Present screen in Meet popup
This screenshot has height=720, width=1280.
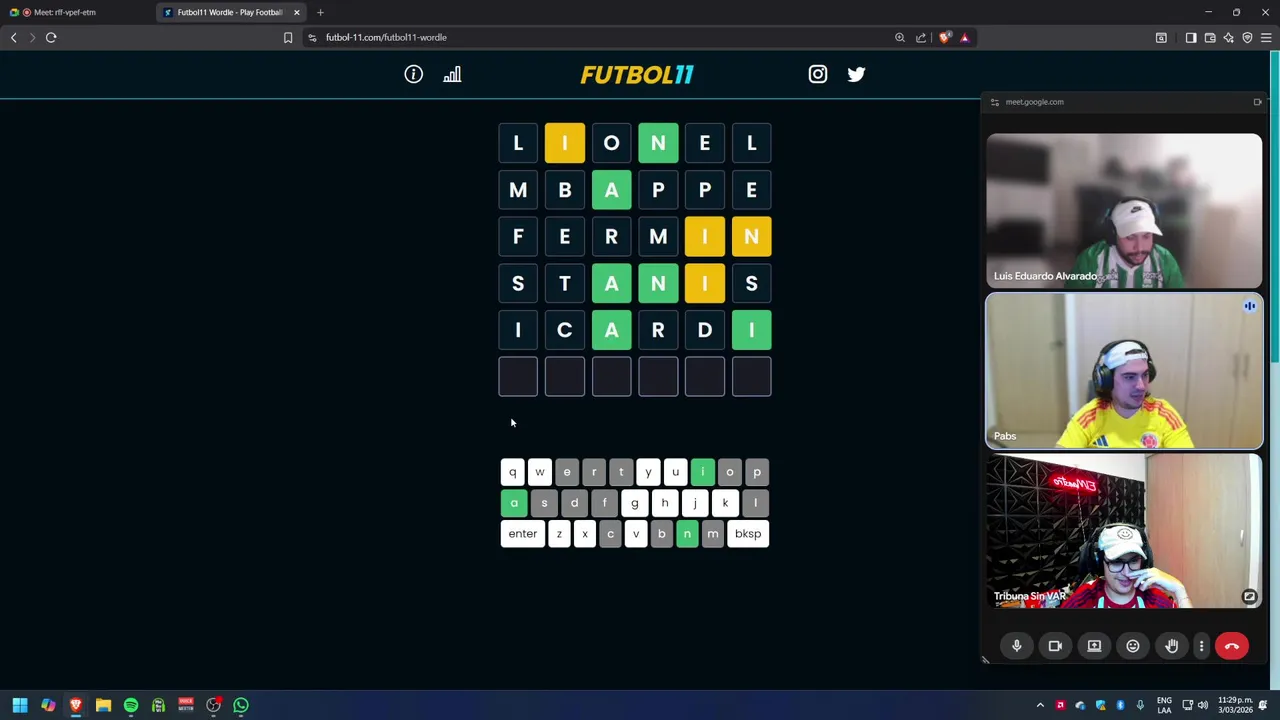pyautogui.click(x=1094, y=646)
